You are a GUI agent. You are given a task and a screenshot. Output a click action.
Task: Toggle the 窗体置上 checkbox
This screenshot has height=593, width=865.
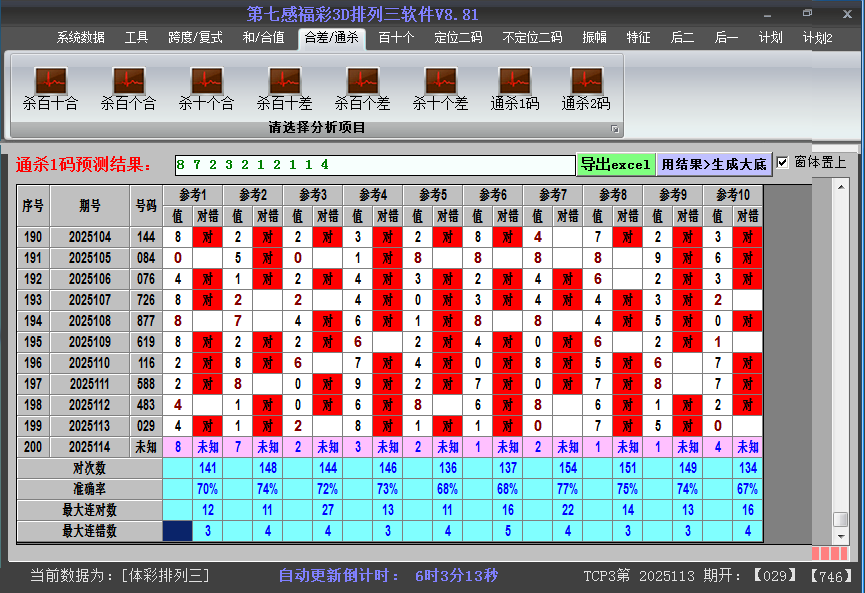[782, 163]
